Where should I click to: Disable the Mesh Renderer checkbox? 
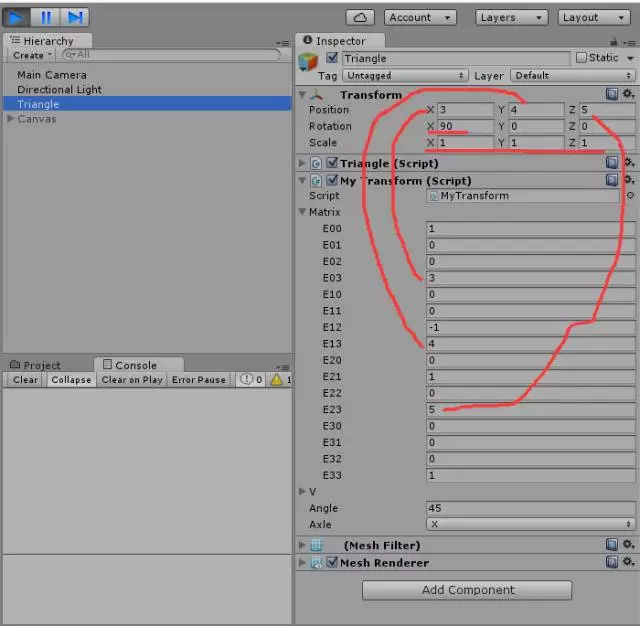coord(332,562)
